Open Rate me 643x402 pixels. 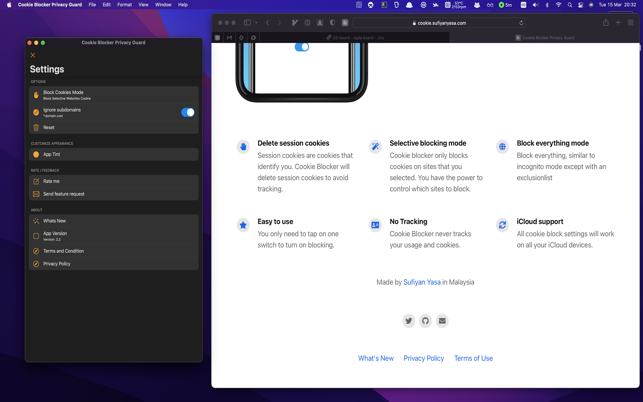[114, 181]
